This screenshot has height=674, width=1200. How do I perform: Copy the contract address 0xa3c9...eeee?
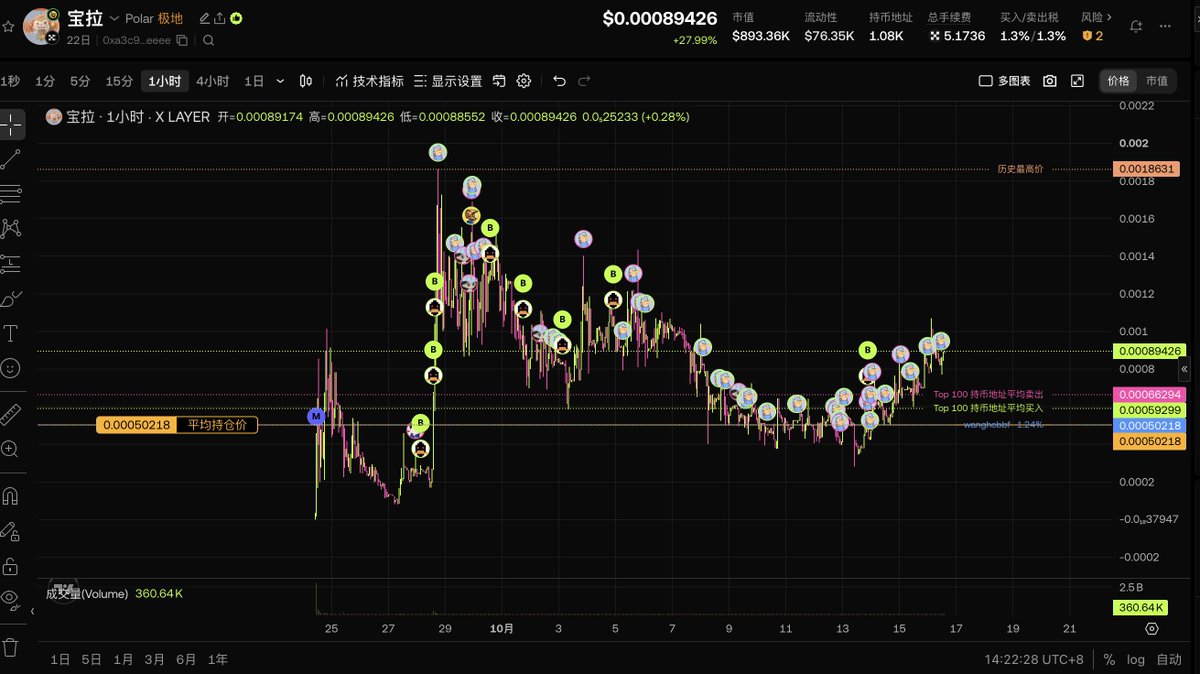point(181,41)
